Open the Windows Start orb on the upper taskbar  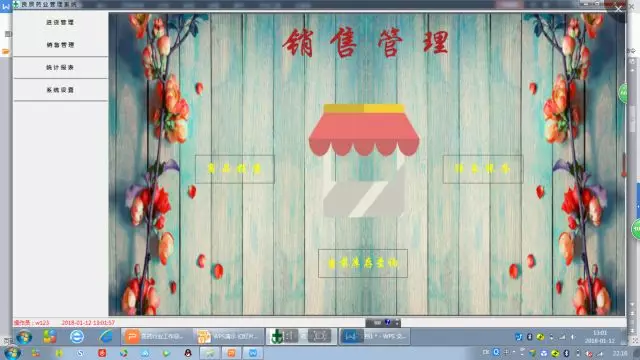(24, 337)
